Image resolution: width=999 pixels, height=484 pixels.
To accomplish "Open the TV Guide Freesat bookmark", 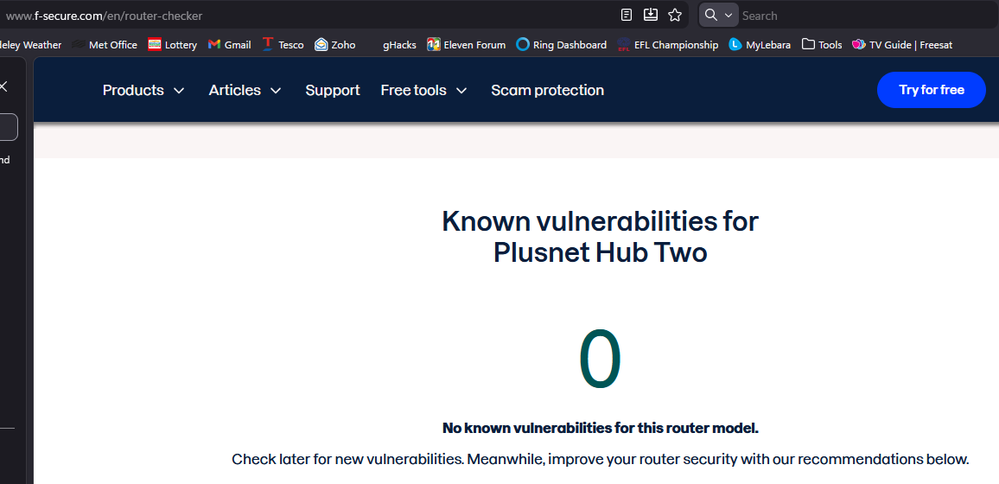I will tap(902, 45).
